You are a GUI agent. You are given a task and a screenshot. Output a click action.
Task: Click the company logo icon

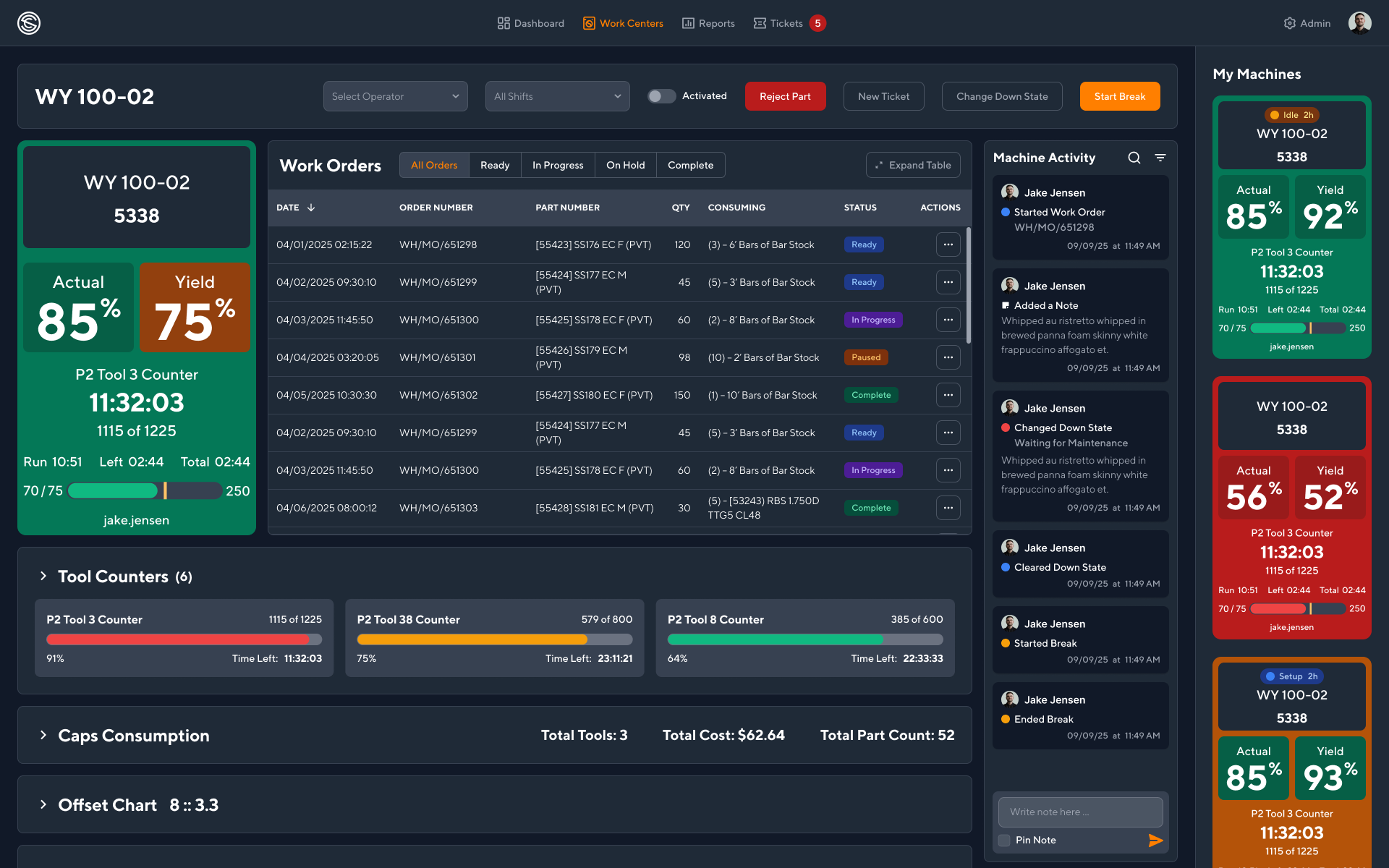pyautogui.click(x=29, y=23)
